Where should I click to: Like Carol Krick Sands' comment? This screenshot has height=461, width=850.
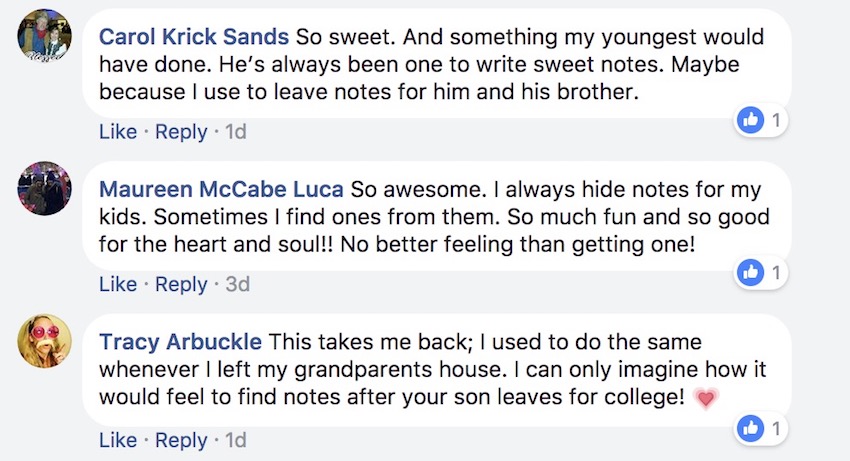point(118,132)
